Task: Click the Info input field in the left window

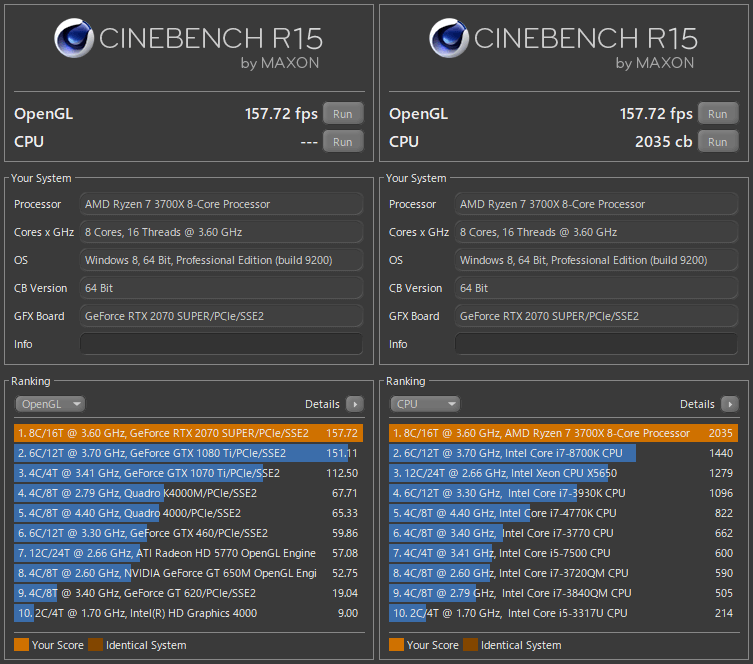Action: 221,344
